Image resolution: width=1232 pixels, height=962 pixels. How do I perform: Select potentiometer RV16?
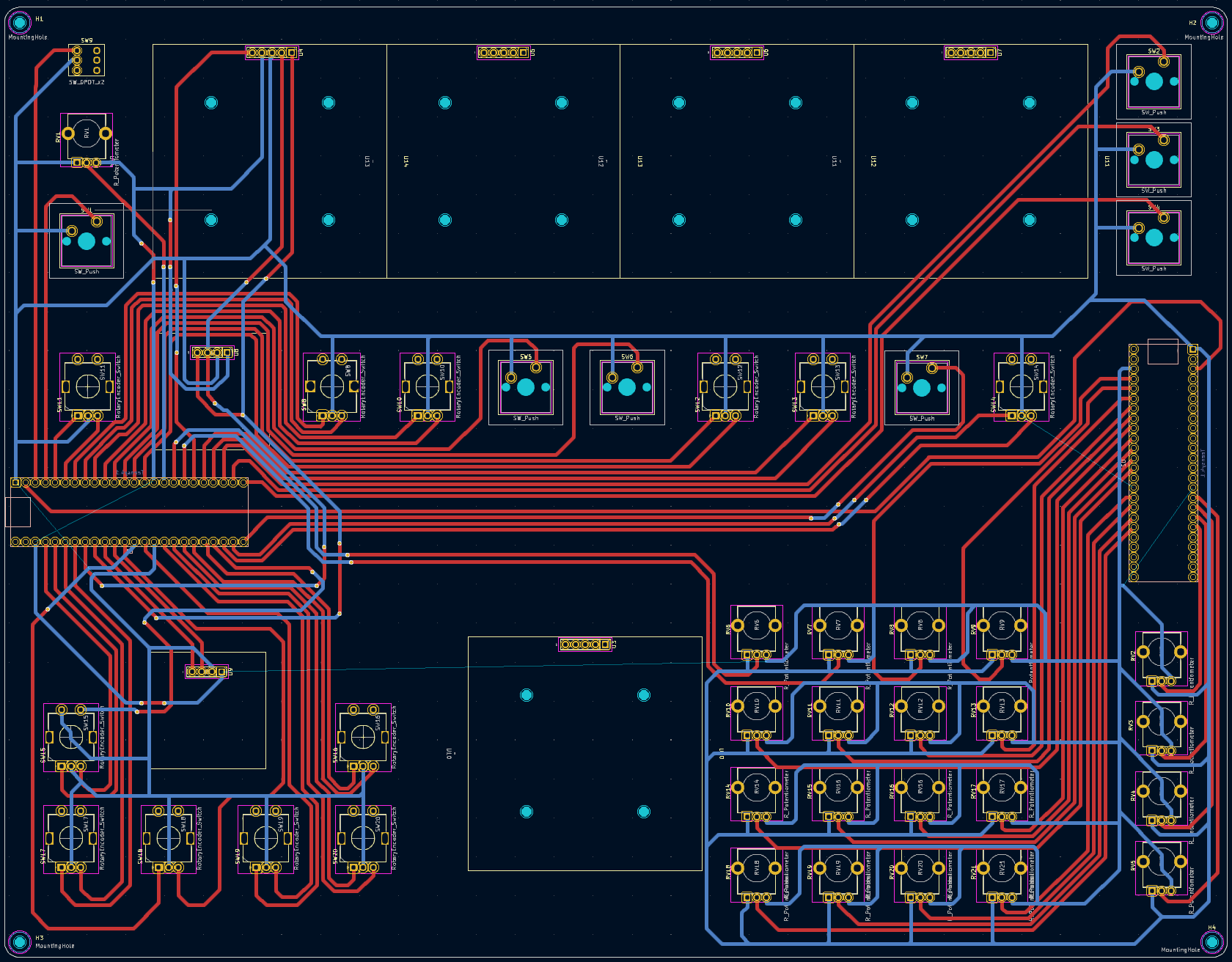pyautogui.click(x=920, y=795)
